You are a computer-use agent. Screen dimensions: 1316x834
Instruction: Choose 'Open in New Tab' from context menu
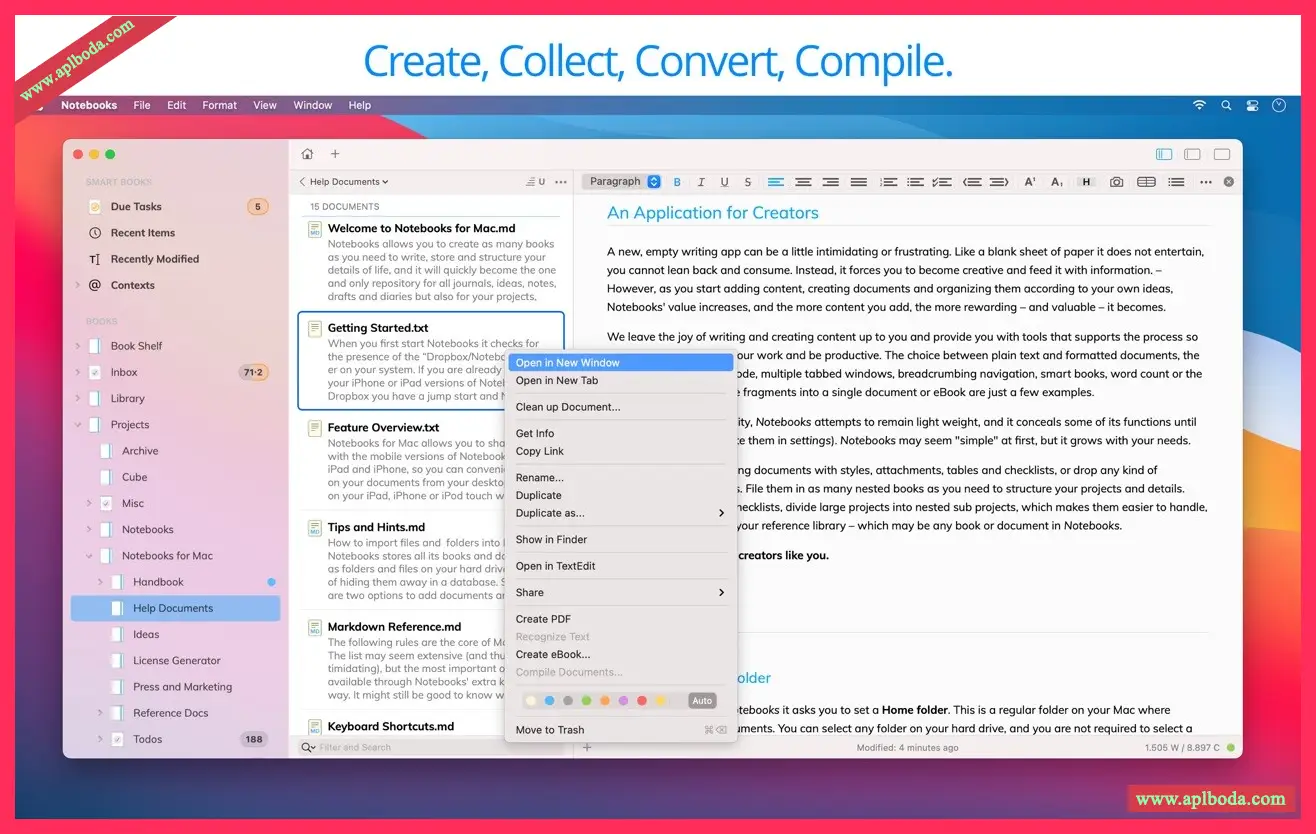557,381
